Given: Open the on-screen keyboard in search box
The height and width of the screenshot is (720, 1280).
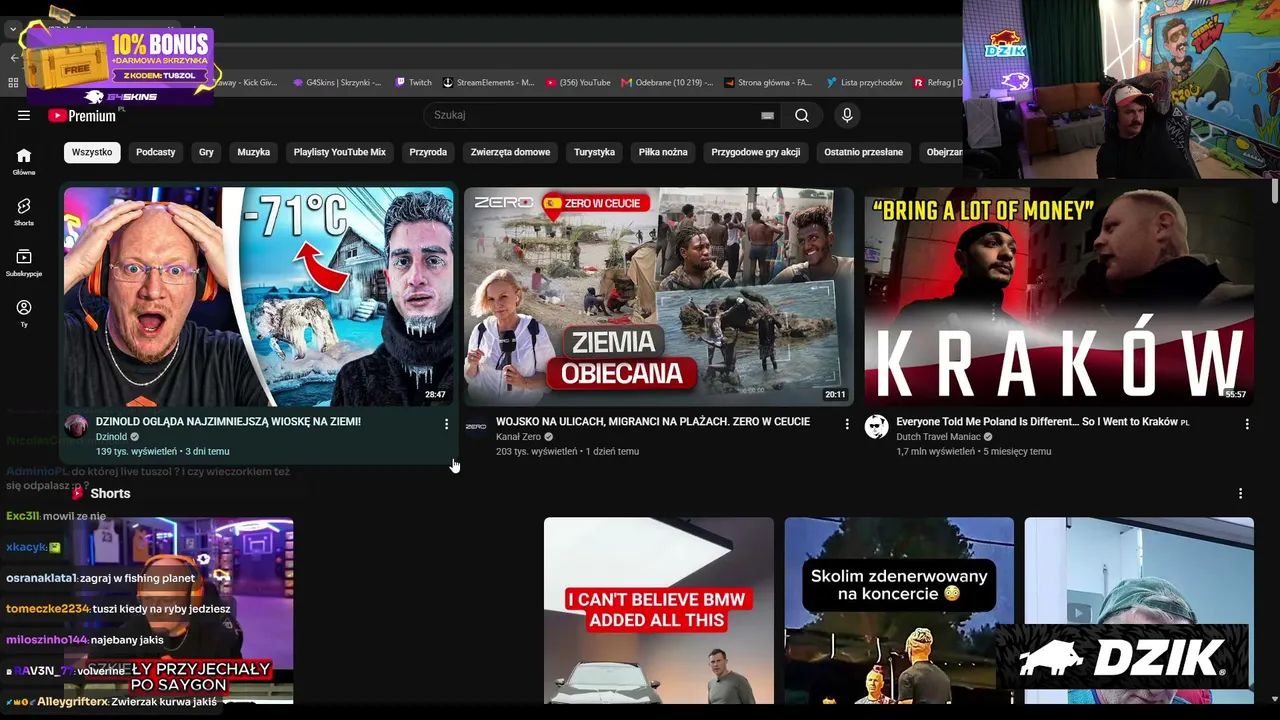Looking at the screenshot, I should pos(767,115).
